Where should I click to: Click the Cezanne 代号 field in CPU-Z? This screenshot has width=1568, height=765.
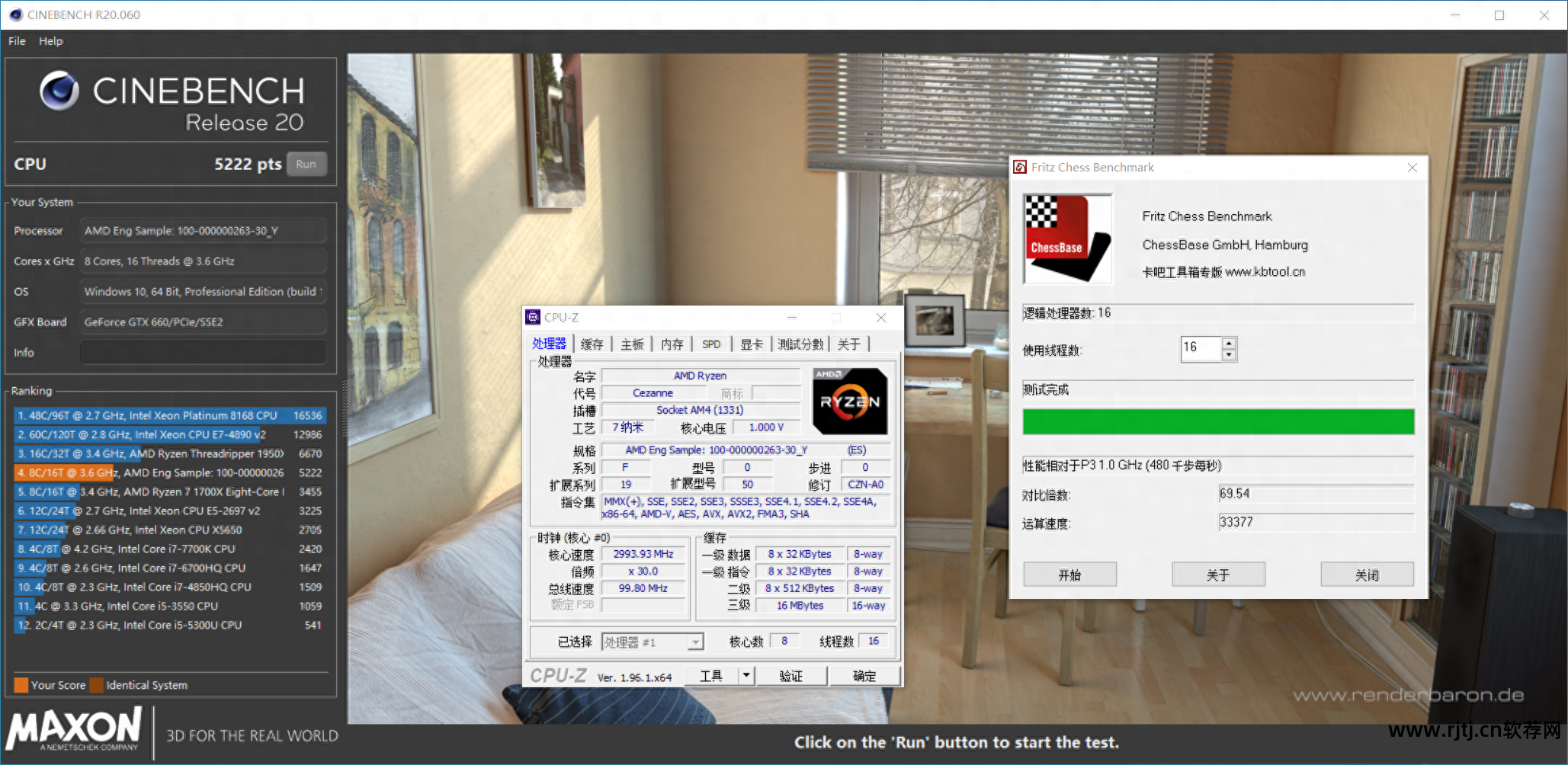click(653, 393)
